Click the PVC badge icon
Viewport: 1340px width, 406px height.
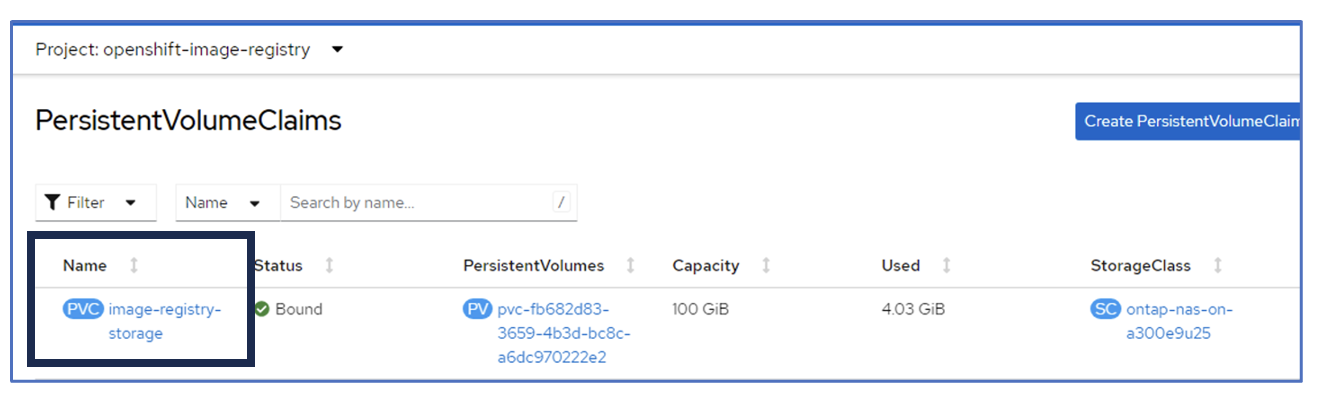pyautogui.click(x=83, y=309)
